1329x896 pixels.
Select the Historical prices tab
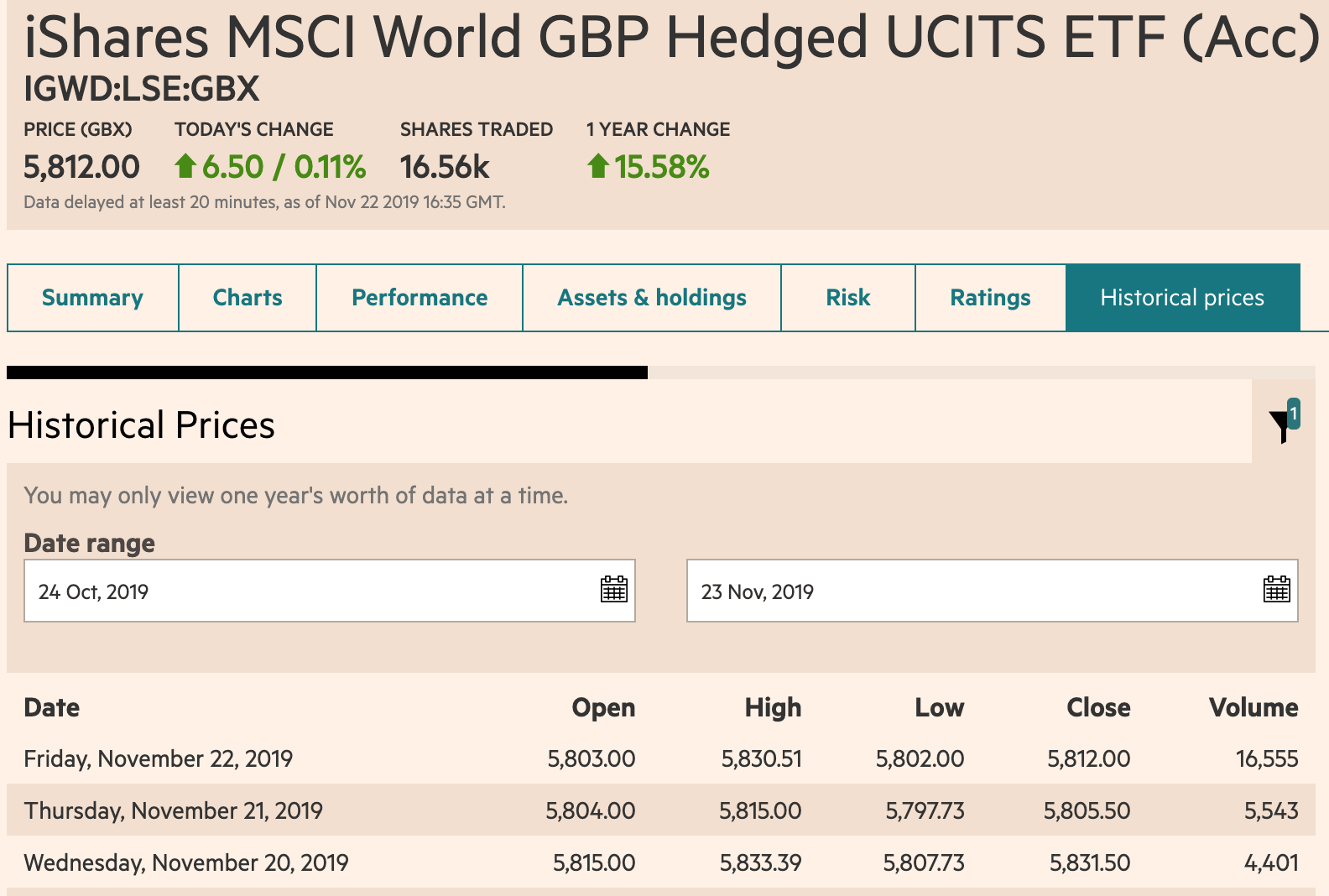coord(1181,298)
